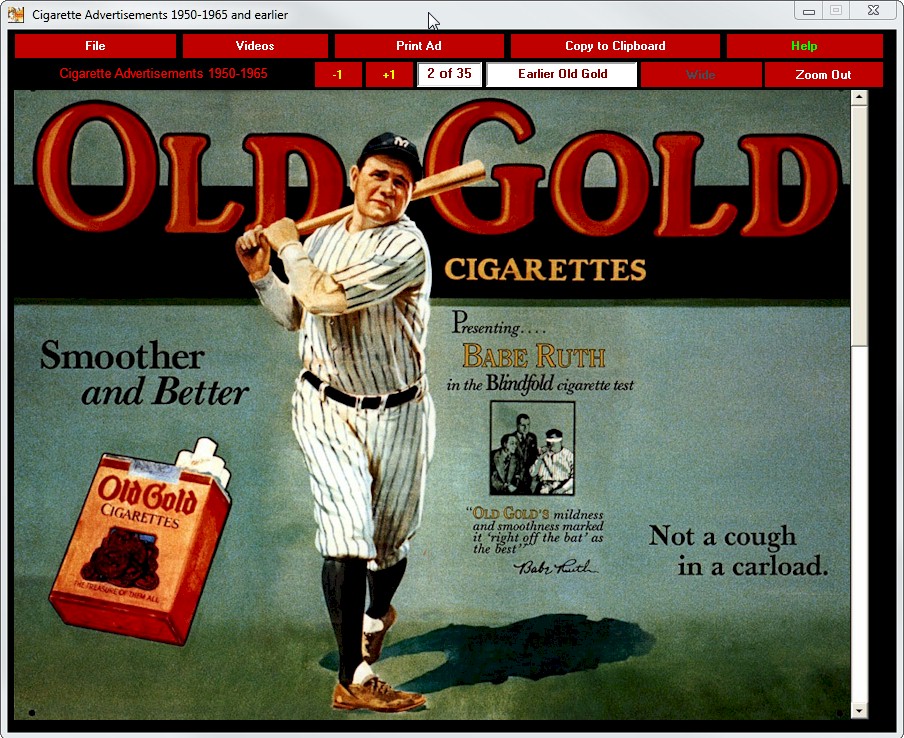This screenshot has width=904, height=738.
Task: Open the Videos menu
Action: point(255,46)
